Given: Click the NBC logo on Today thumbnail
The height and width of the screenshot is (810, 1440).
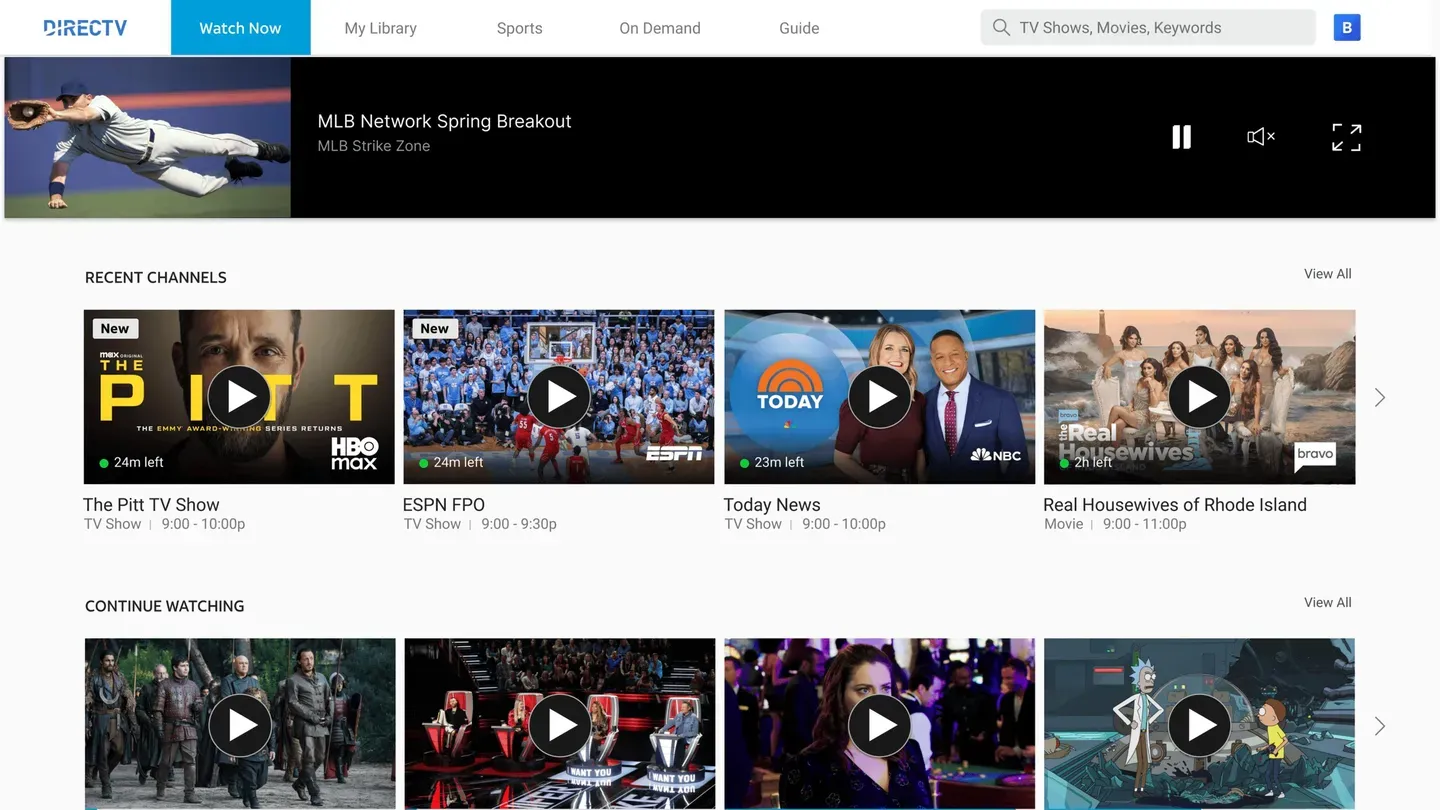Looking at the screenshot, I should 996,455.
